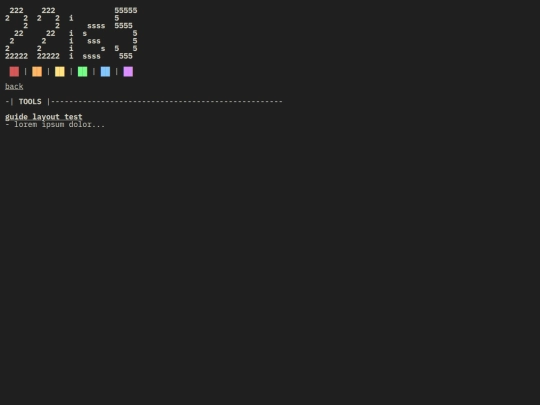Select the orange color square
540x405 pixels.
37,72
